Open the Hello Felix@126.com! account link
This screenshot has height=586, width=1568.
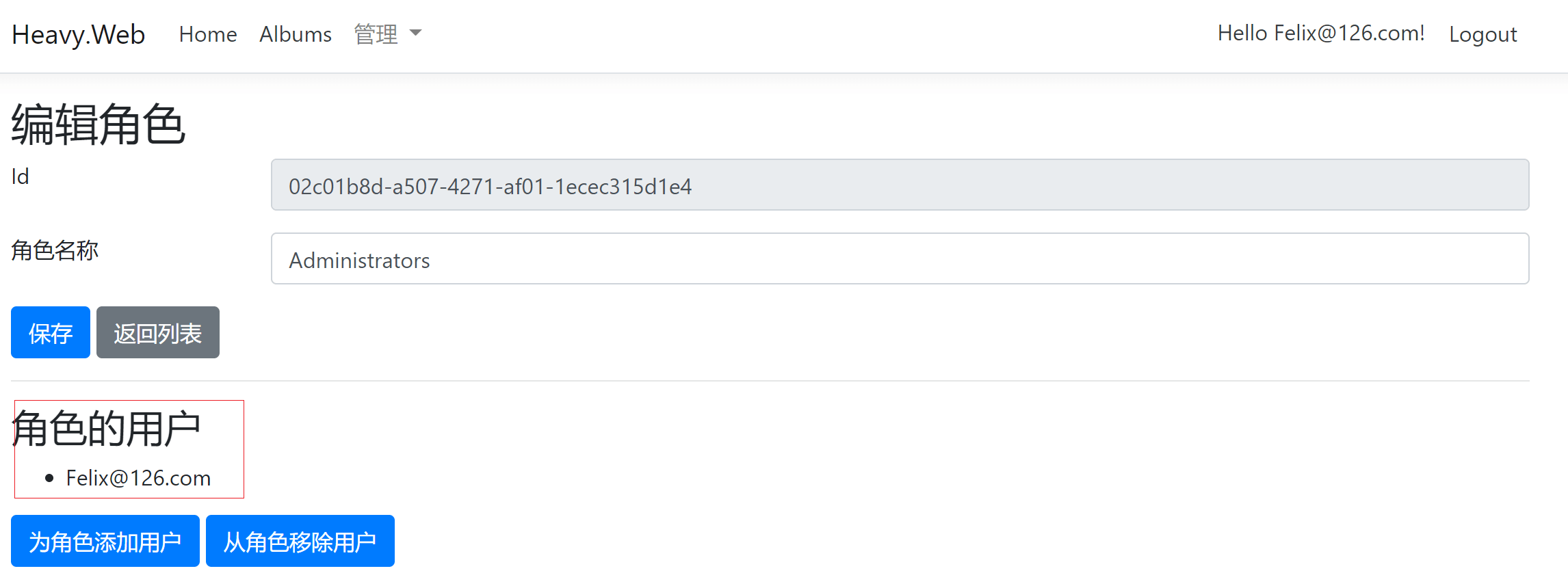1321,33
